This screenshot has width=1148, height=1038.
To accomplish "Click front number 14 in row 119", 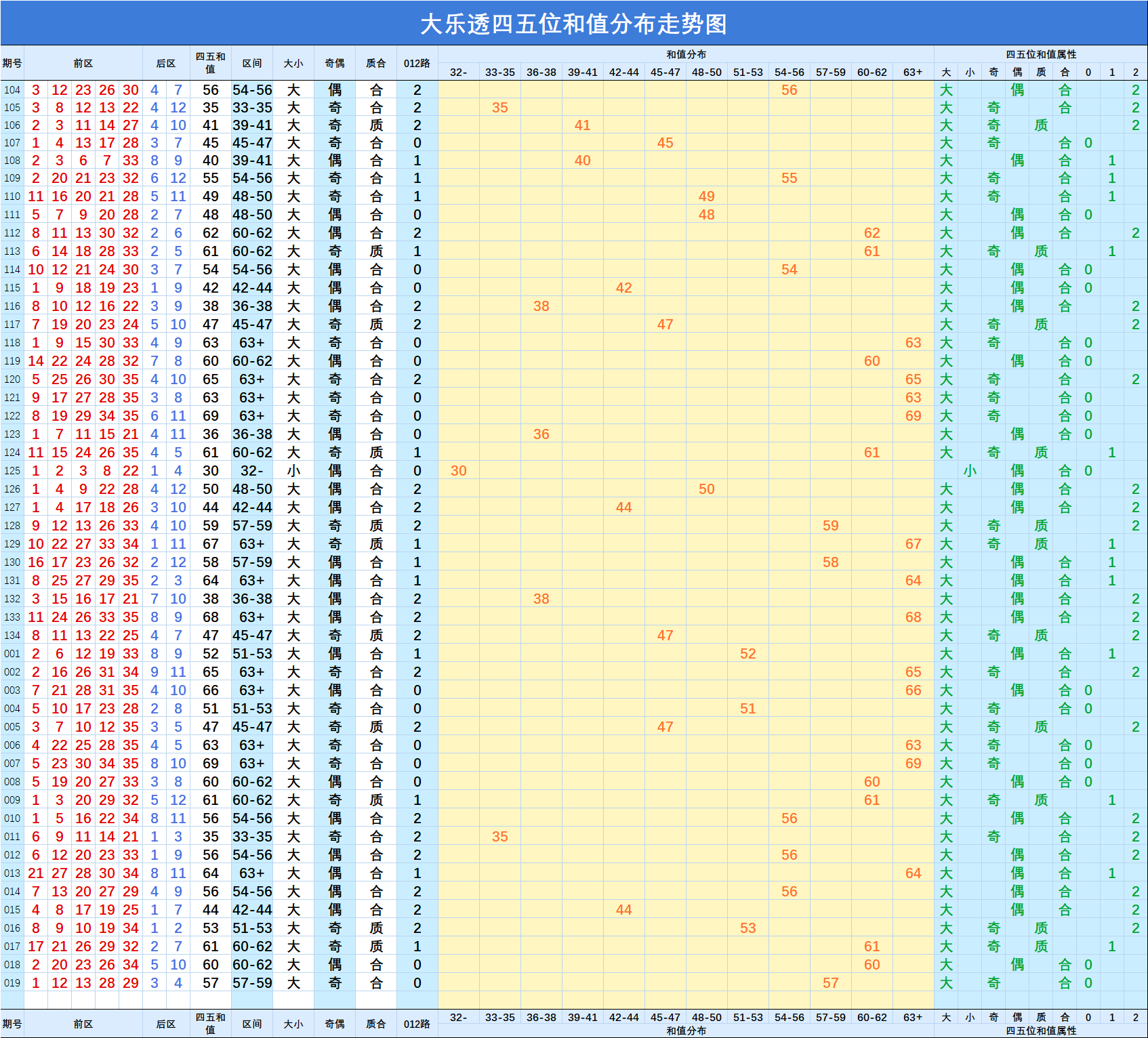I will click(x=36, y=360).
